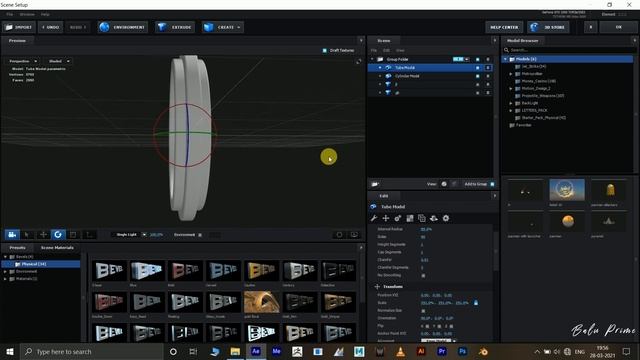The height and width of the screenshot is (360, 640).
Task: Toggle the No Smoothing checkbox
Action: 423,276
